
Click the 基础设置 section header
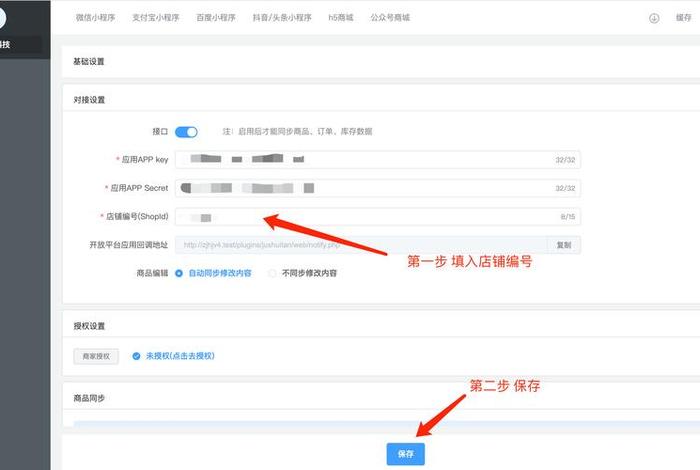pos(89,62)
